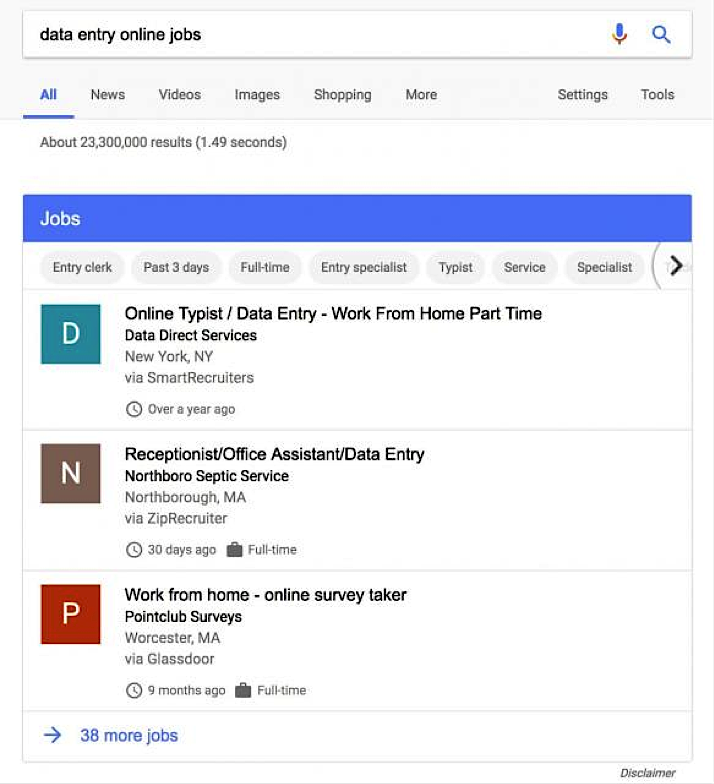Click the clock icon beside 'Over a year ago'
Viewport: 714px width, 784px height.
coord(134,409)
